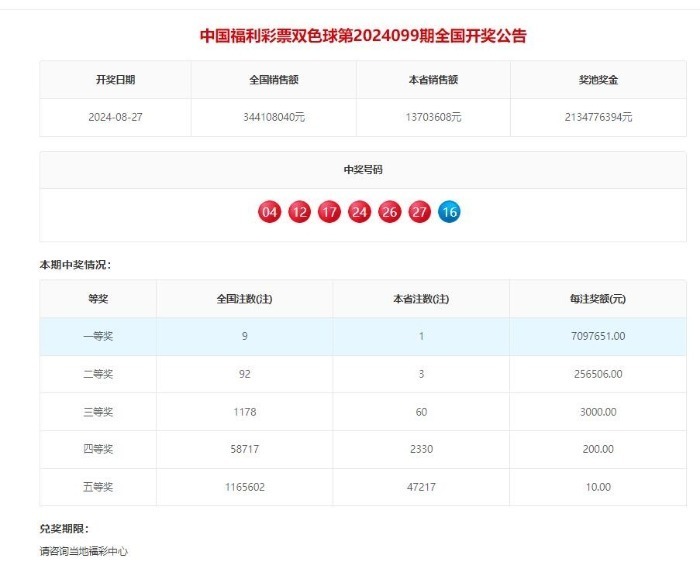Select the provincial sales value 13703608元
This screenshot has width=700, height=565.
point(433,117)
